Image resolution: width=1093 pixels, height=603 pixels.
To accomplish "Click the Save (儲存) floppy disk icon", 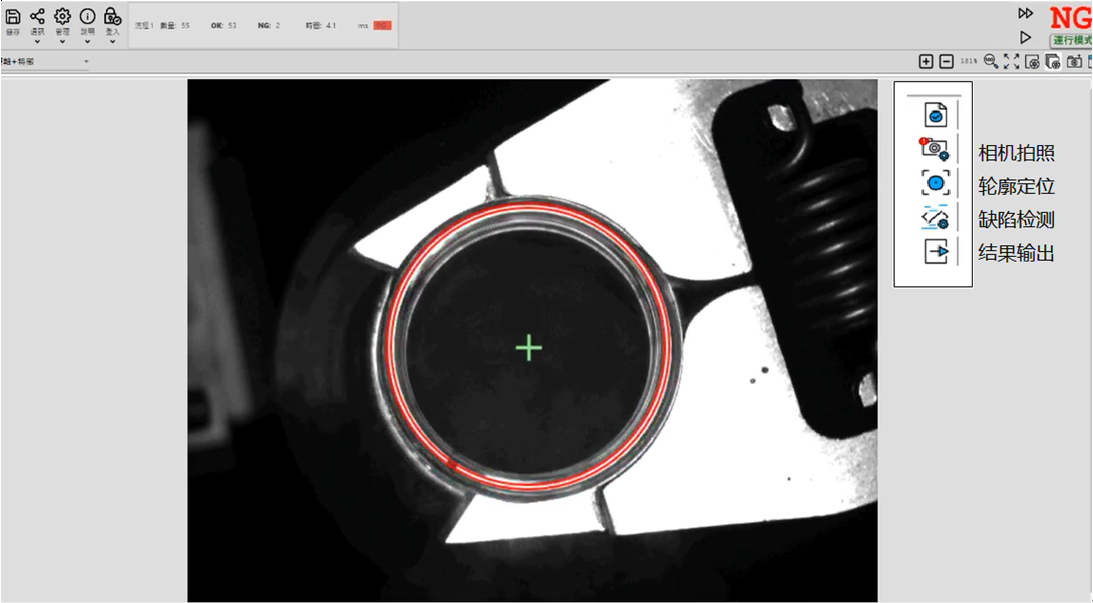I will pyautogui.click(x=13, y=17).
